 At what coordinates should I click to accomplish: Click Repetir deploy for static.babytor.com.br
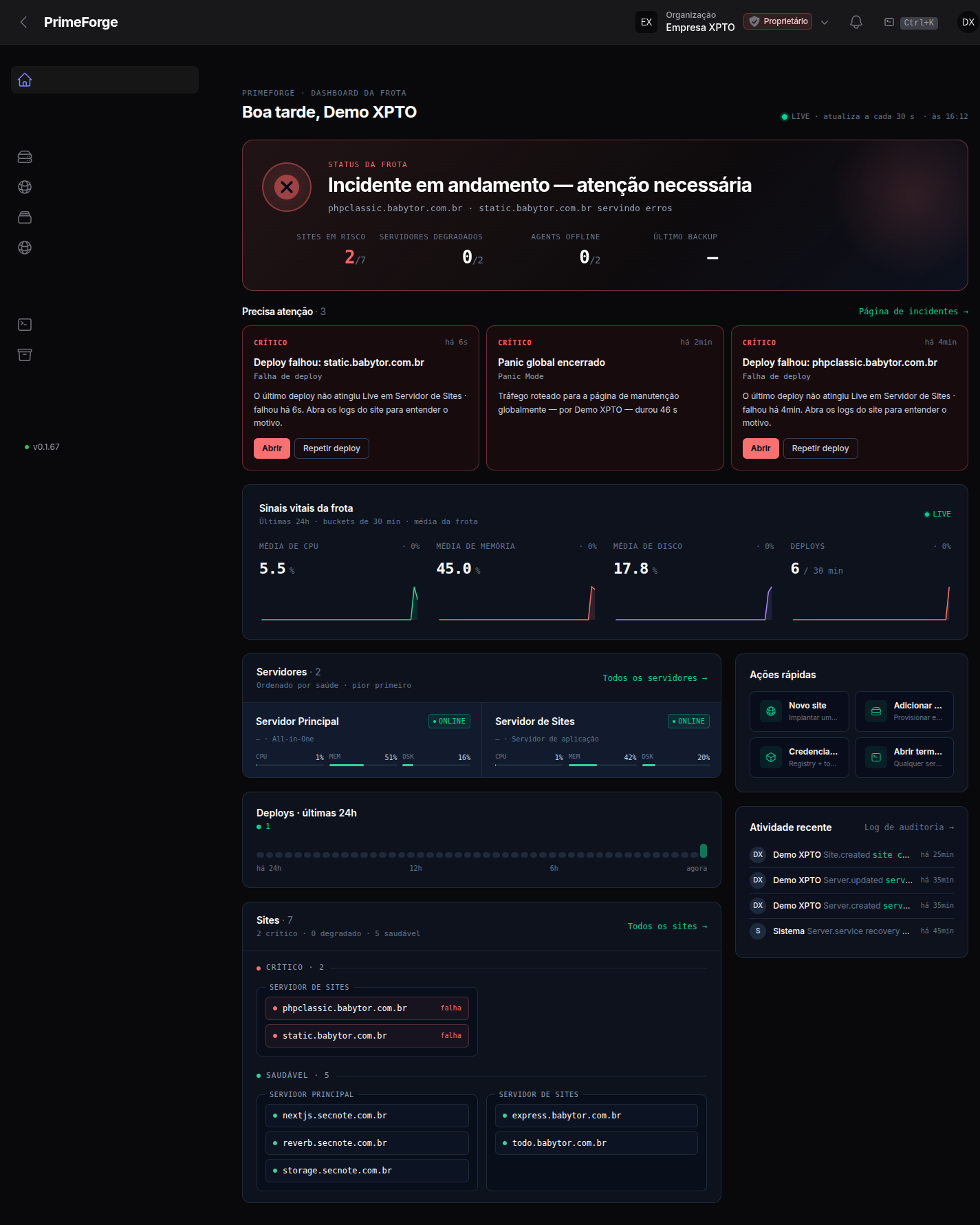[331, 448]
